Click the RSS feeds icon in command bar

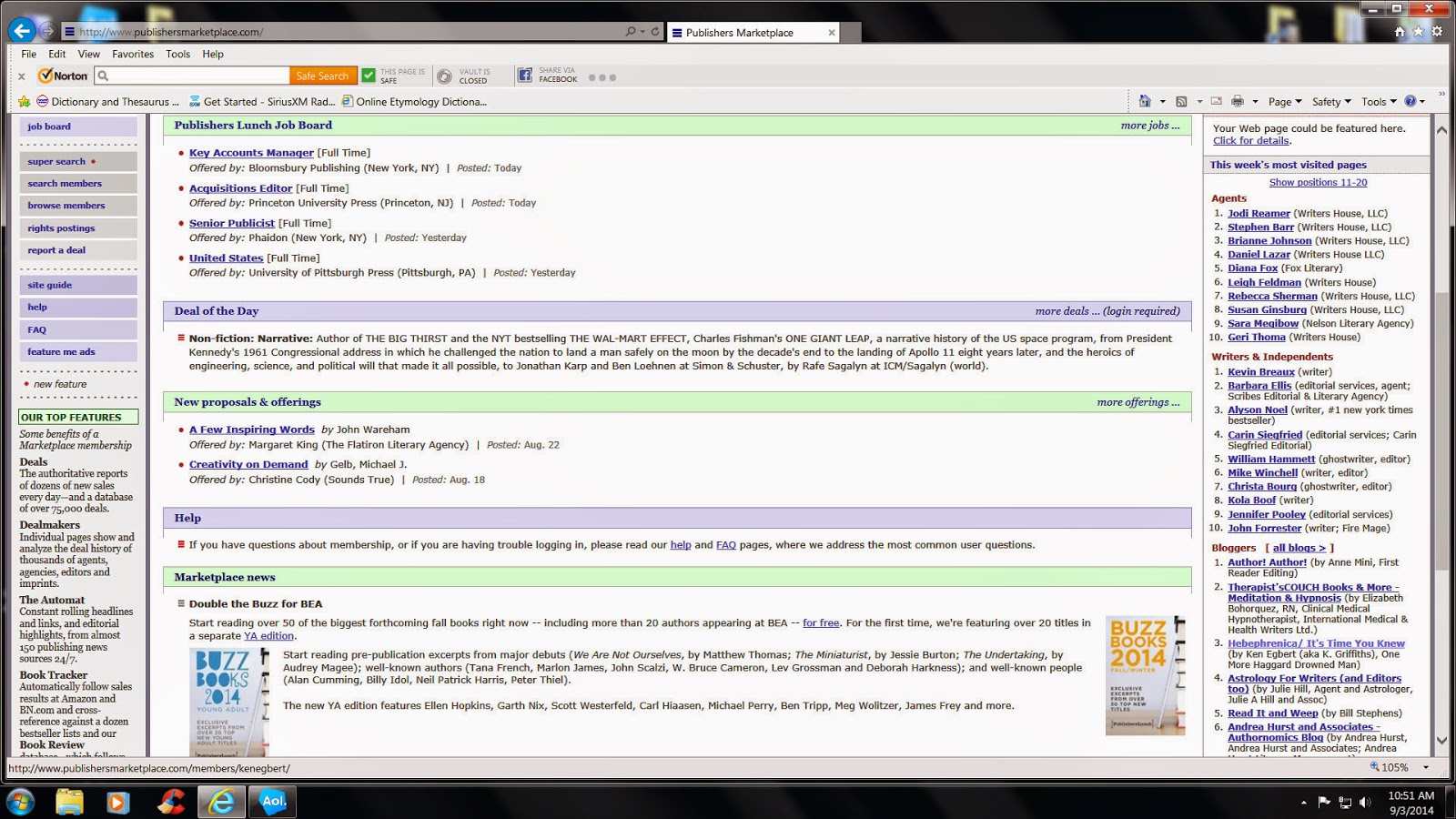[1181, 101]
